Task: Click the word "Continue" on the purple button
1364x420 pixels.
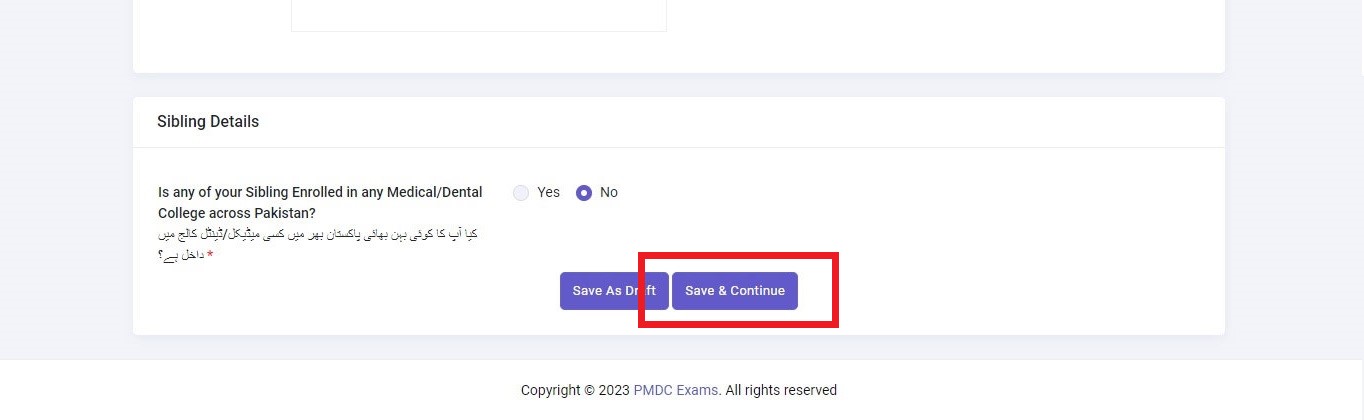Action: (758, 291)
